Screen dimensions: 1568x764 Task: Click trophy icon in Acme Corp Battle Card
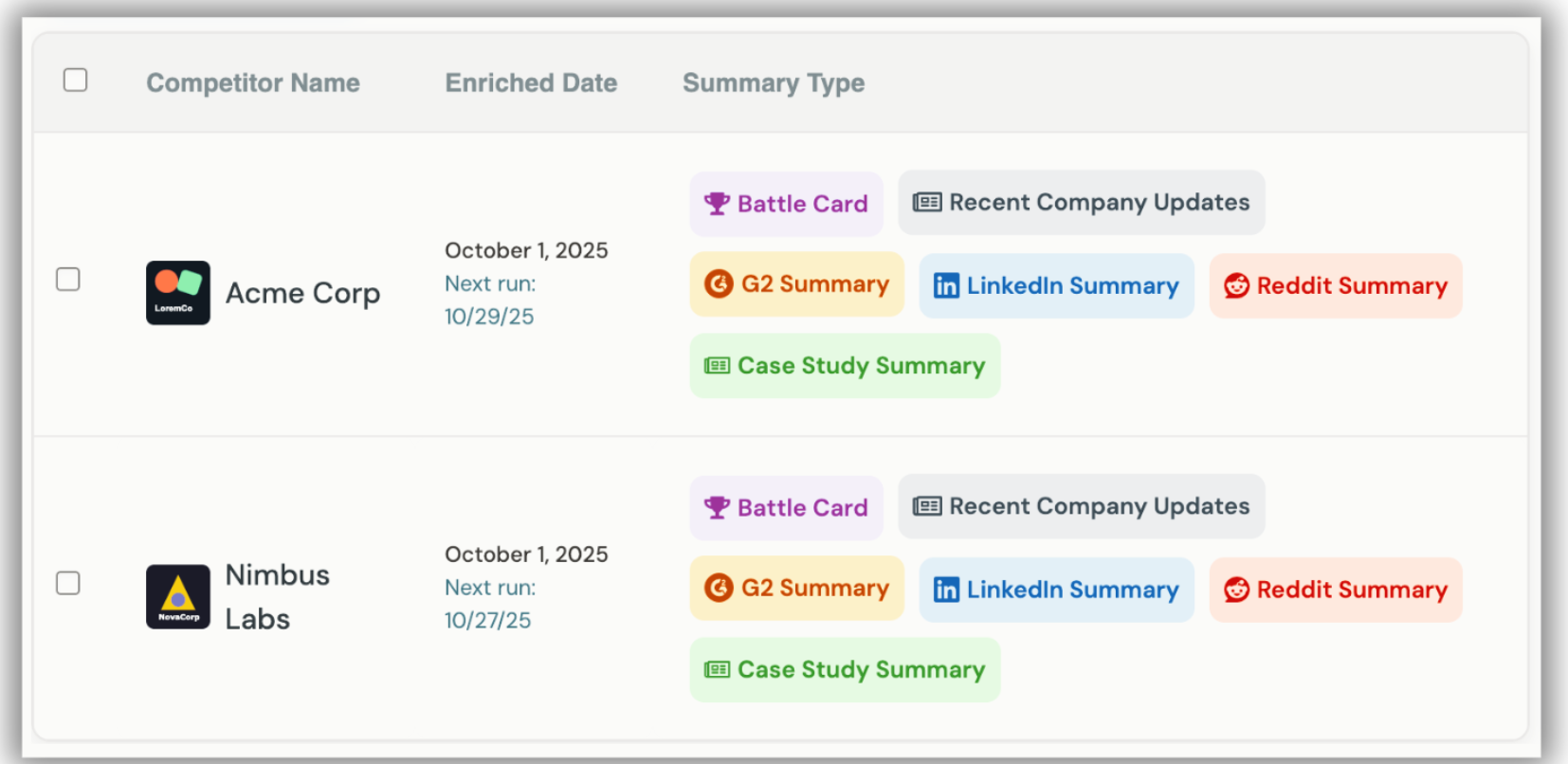click(x=717, y=204)
